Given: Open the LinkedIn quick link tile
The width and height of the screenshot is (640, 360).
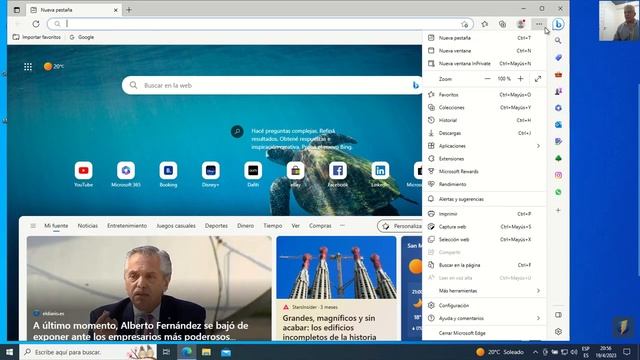Looking at the screenshot, I should click(x=380, y=171).
